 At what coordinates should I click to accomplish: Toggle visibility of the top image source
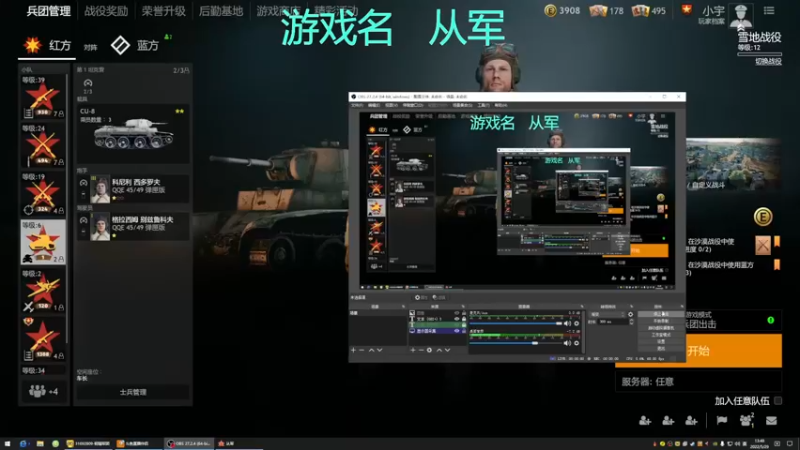(457, 313)
